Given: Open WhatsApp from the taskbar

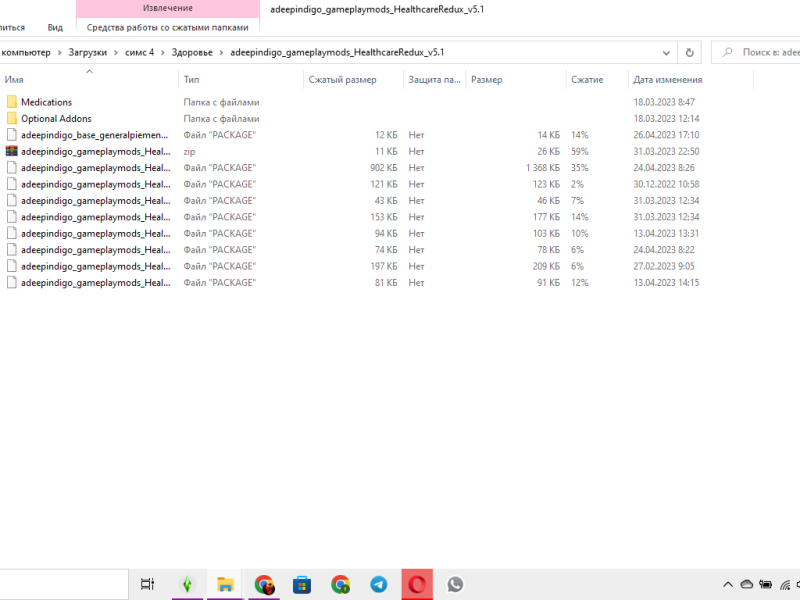Looking at the screenshot, I should 455,584.
